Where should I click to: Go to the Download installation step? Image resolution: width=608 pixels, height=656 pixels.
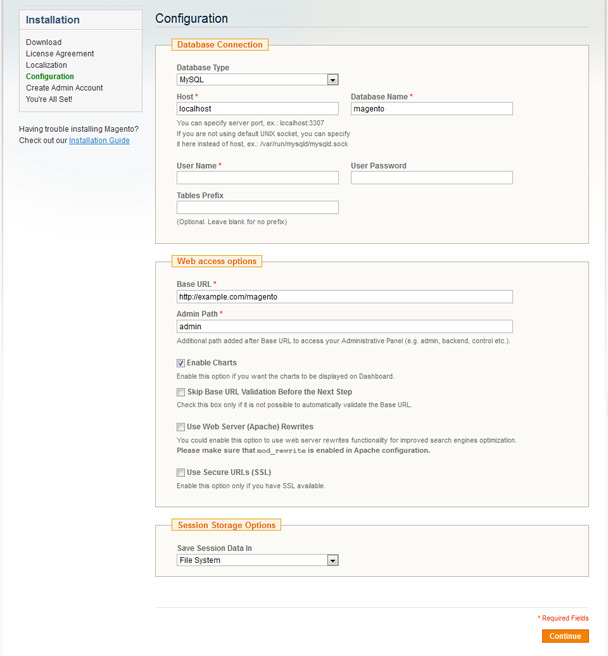point(44,42)
